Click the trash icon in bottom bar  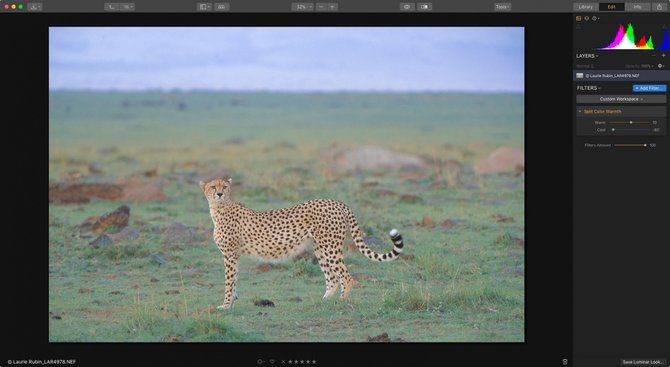coord(565,362)
